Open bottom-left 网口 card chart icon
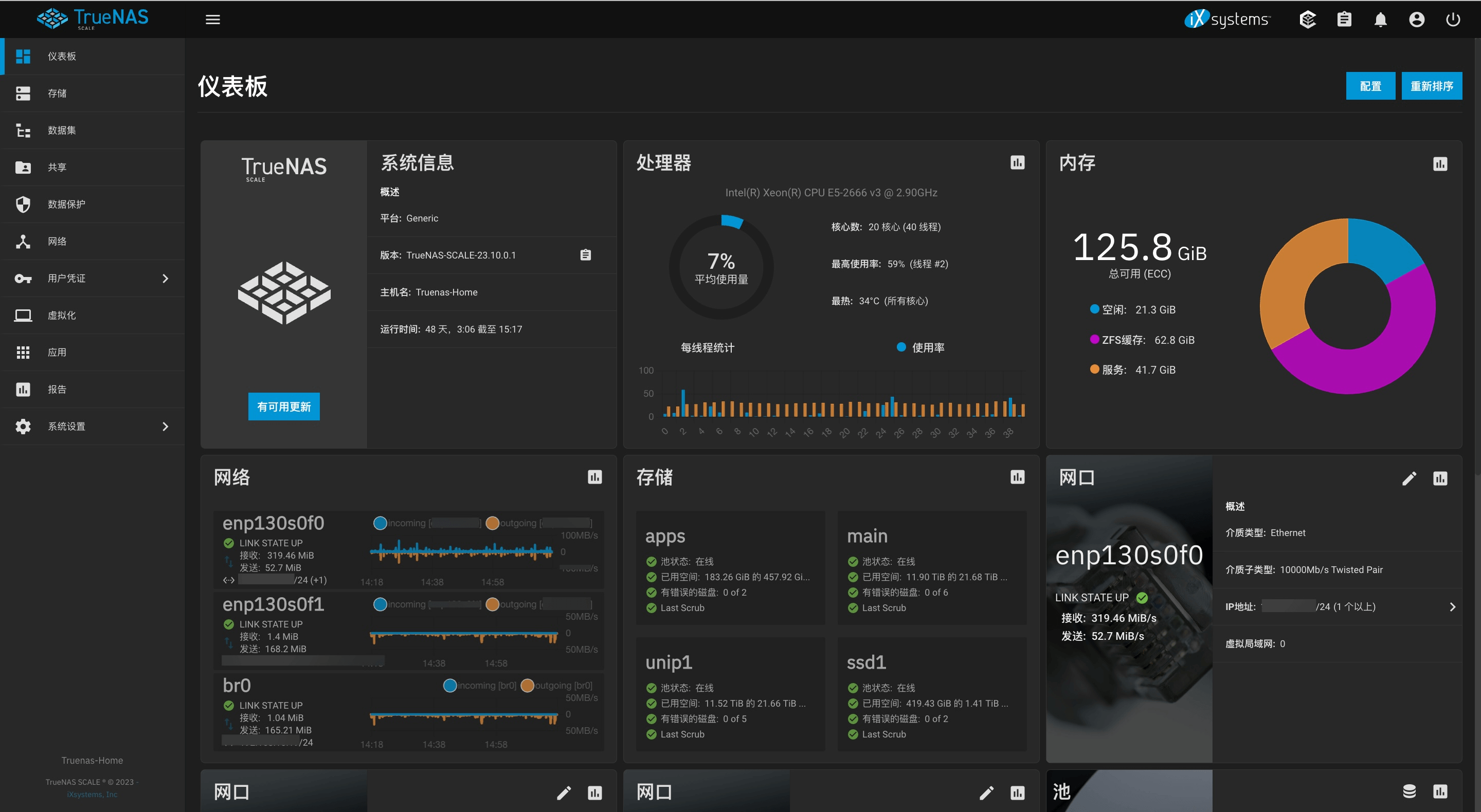 point(594,793)
